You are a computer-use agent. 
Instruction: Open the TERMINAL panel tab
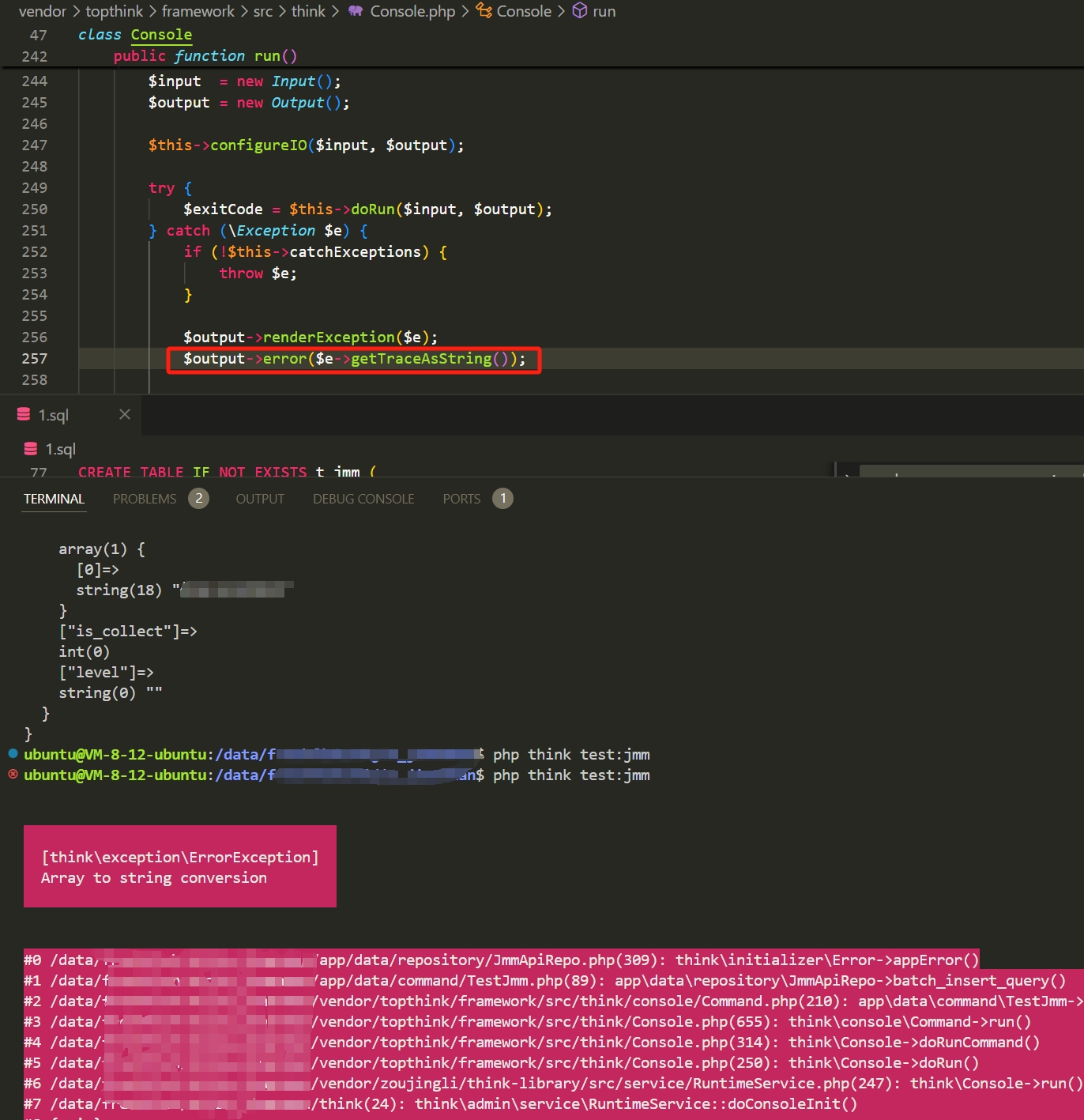pos(54,499)
